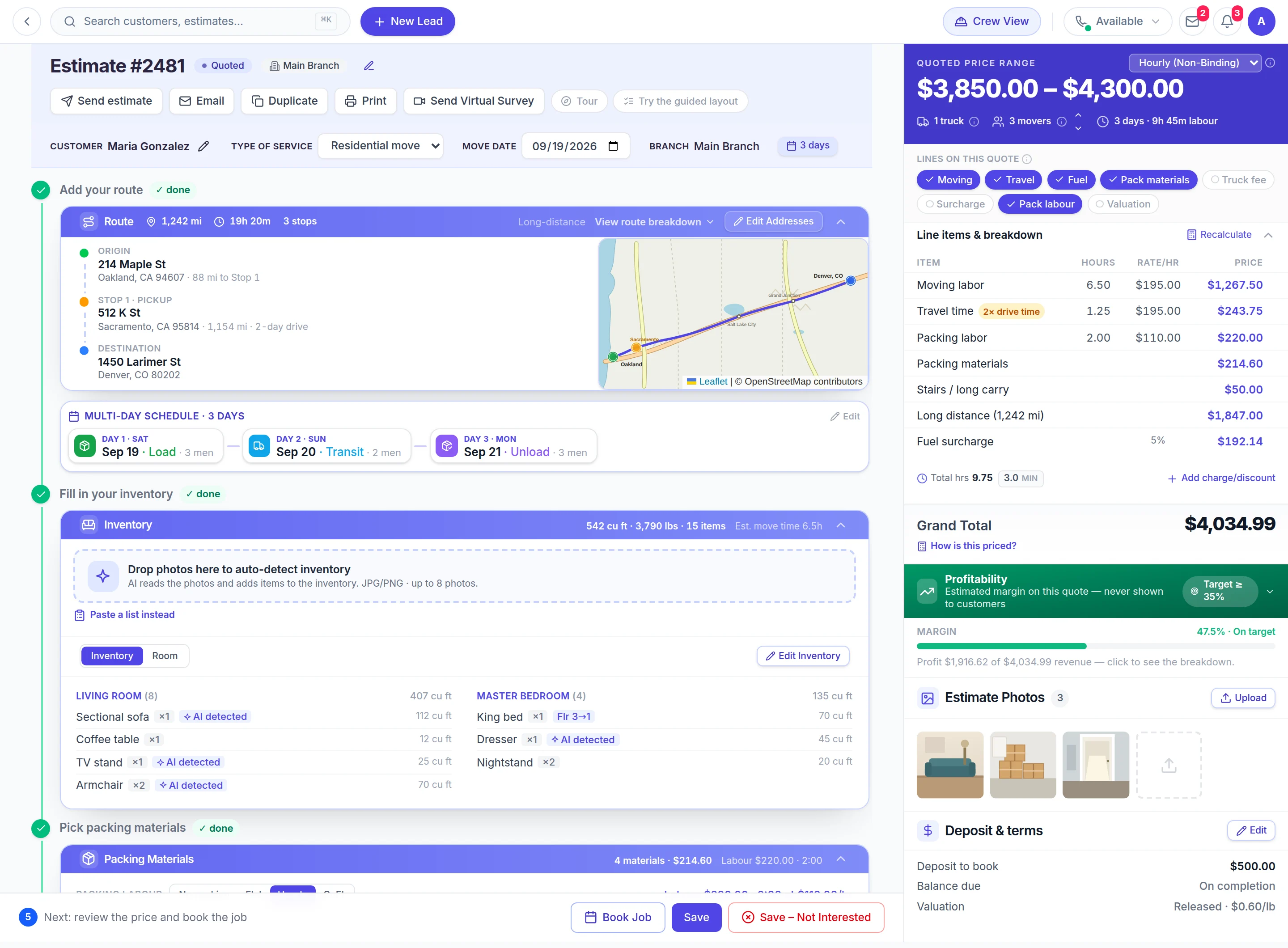
Task: Click the info icon next to 1 truck
Action: (x=974, y=121)
